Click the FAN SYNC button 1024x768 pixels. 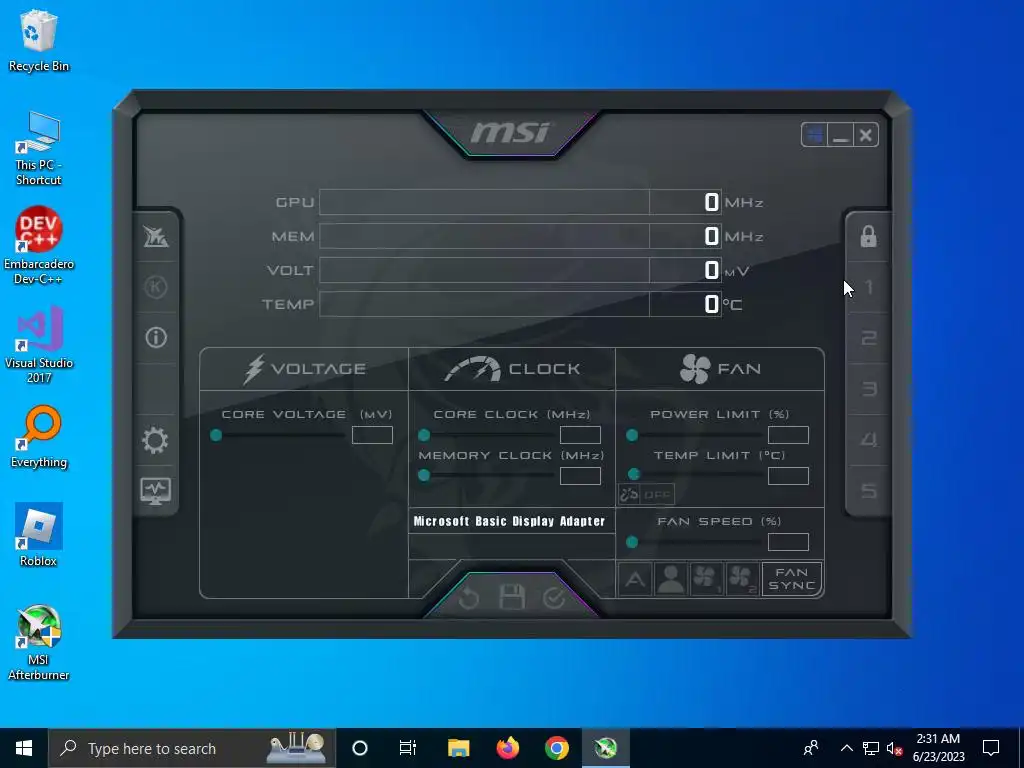792,579
